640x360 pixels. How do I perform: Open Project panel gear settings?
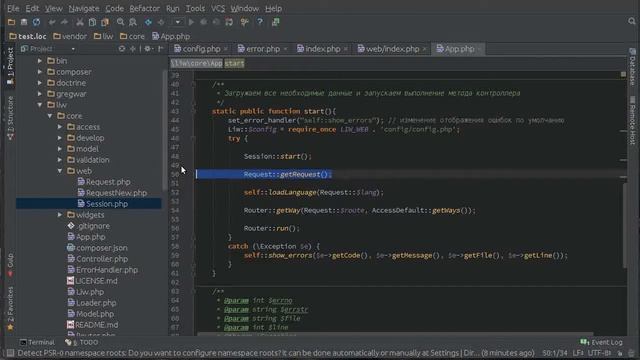(x=148, y=49)
